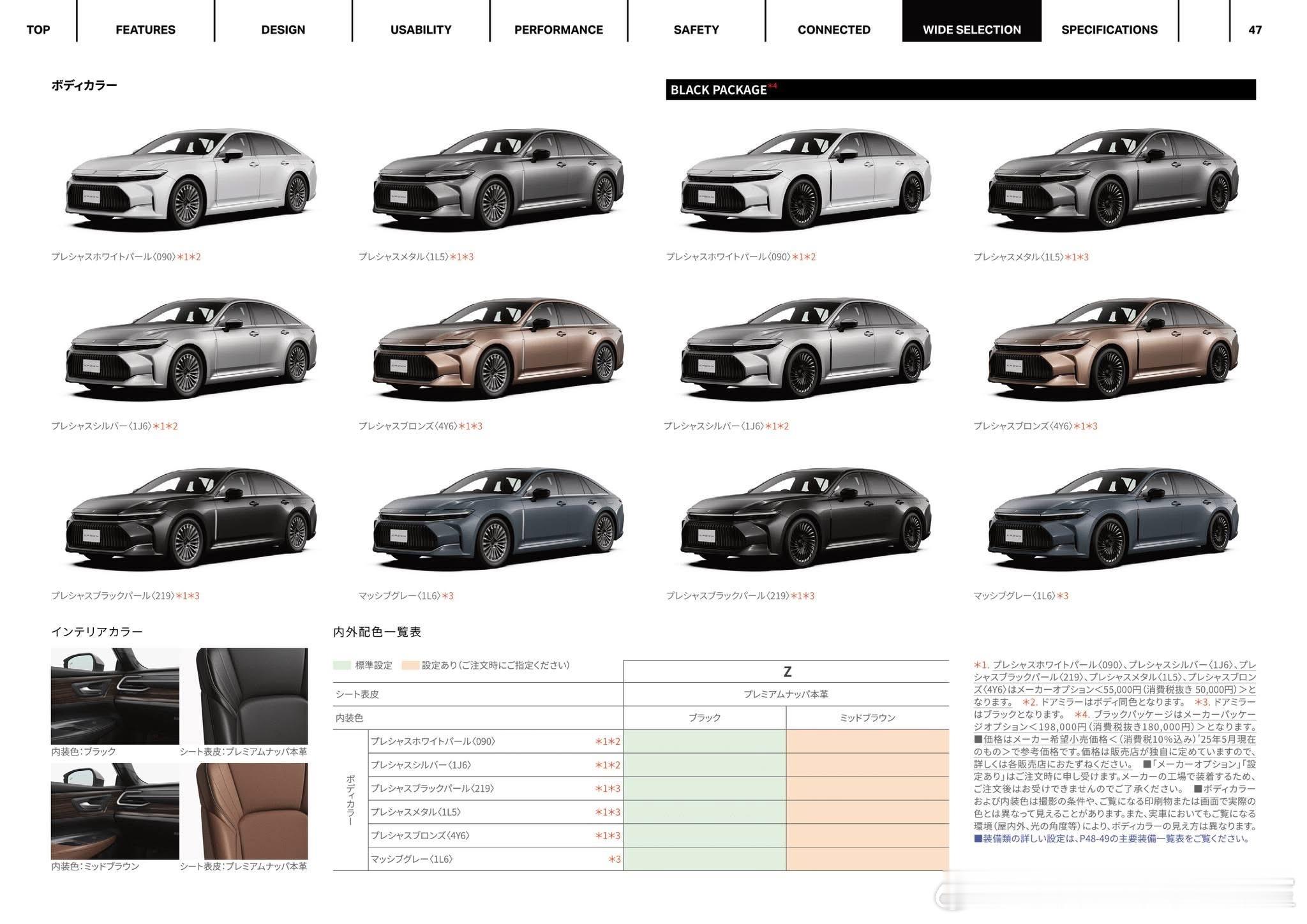Select standard bronze (4Y6) car image
This screenshot has width=1307, height=924.
click(x=498, y=348)
